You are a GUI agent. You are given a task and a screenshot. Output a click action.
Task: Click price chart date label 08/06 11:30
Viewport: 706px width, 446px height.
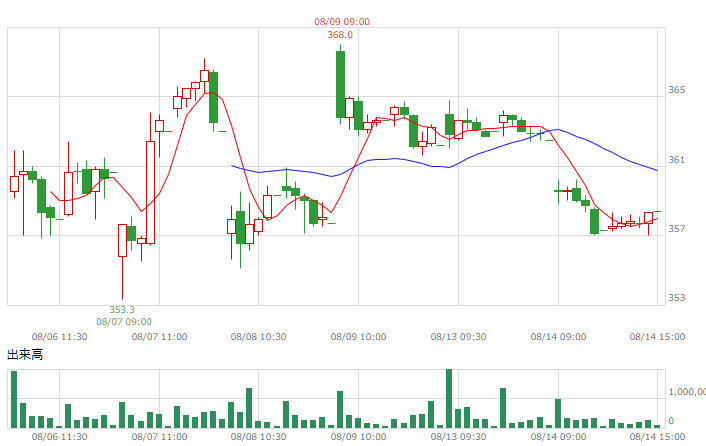tap(59, 337)
